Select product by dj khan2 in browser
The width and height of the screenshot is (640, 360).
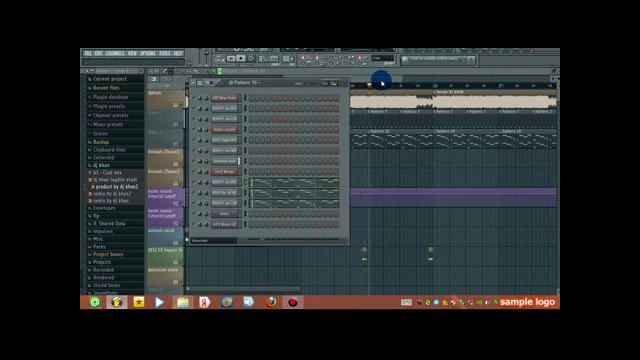point(117,187)
